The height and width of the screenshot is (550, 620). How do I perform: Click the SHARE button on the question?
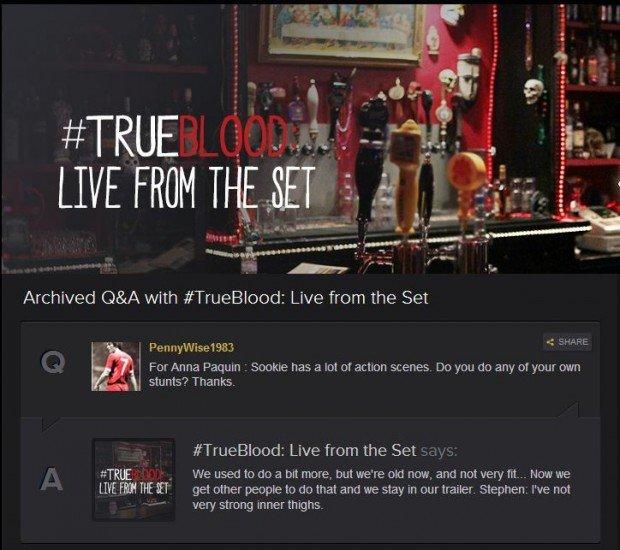(x=567, y=342)
